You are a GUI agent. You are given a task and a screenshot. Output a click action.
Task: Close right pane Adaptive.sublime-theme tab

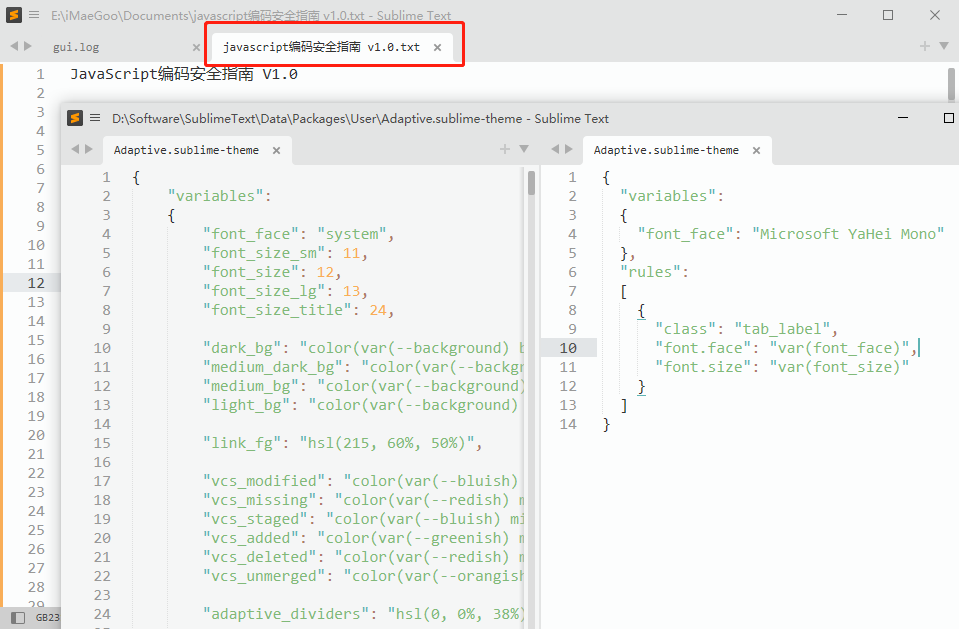pyautogui.click(x=757, y=151)
